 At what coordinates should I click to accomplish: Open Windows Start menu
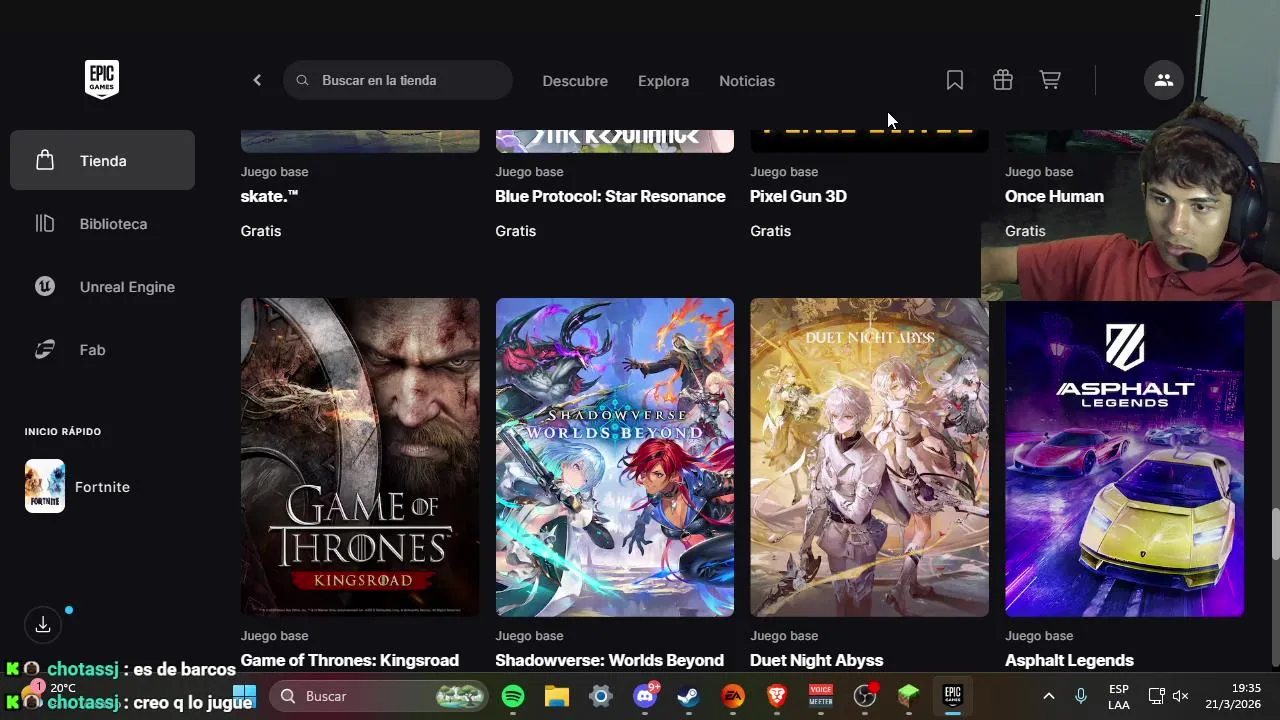point(244,695)
